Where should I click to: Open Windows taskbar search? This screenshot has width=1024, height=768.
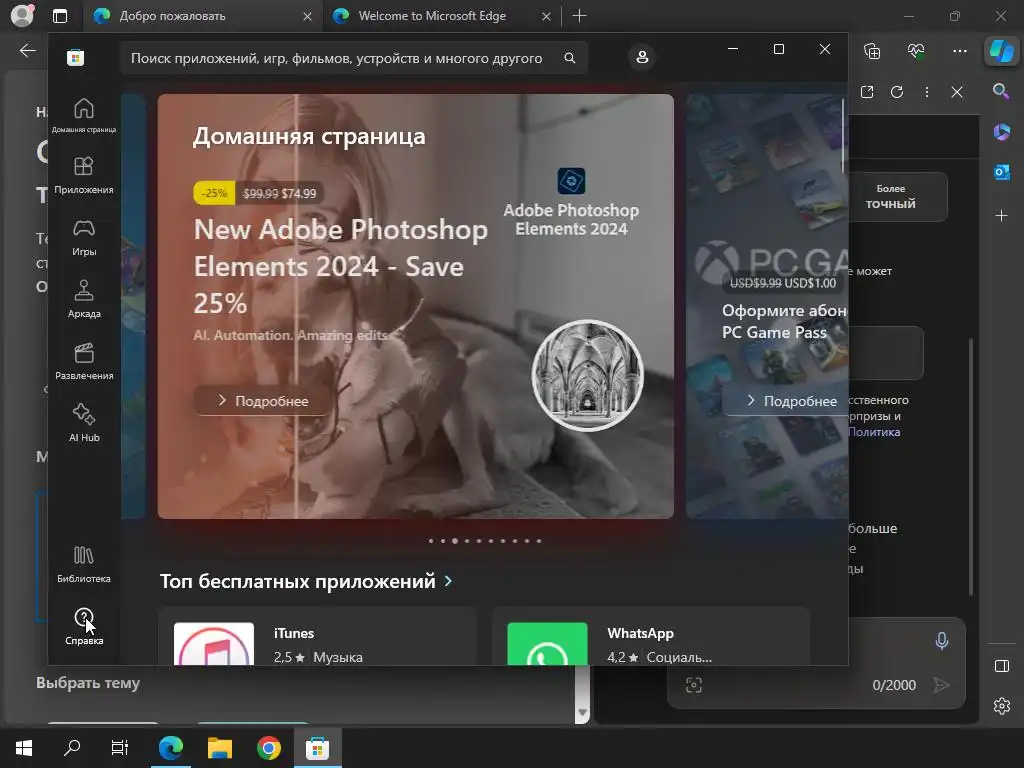point(72,747)
